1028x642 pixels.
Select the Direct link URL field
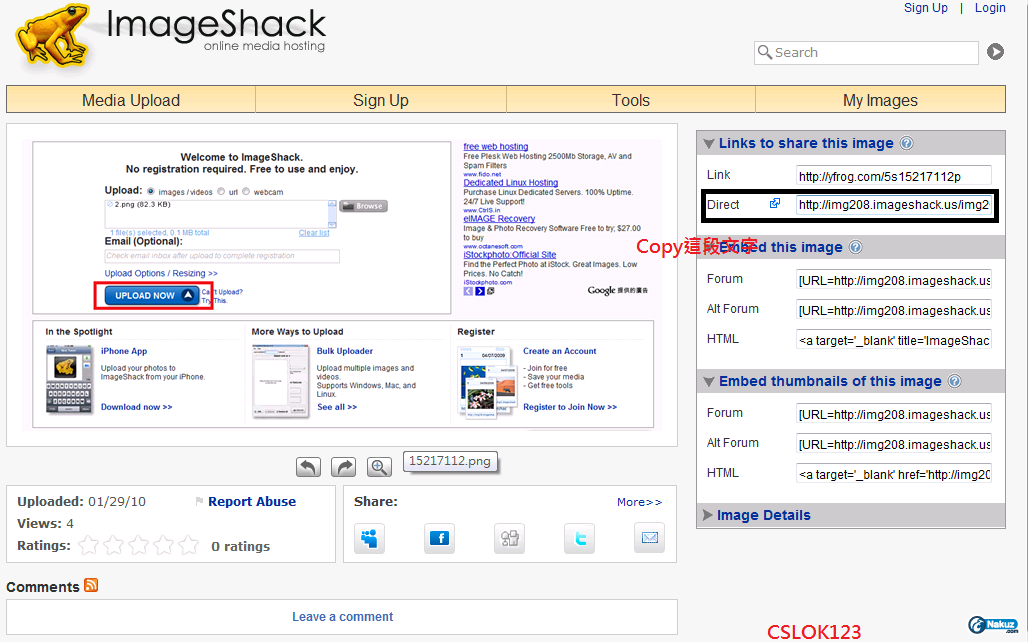point(894,205)
